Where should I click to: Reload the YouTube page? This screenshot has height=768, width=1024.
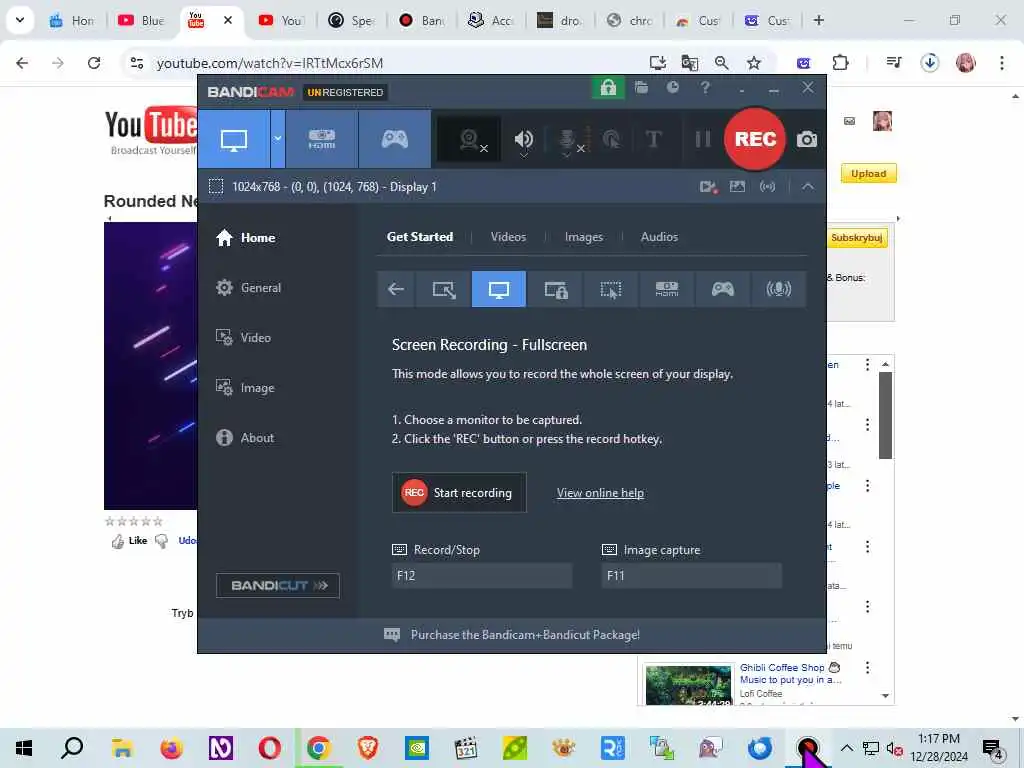(94, 63)
